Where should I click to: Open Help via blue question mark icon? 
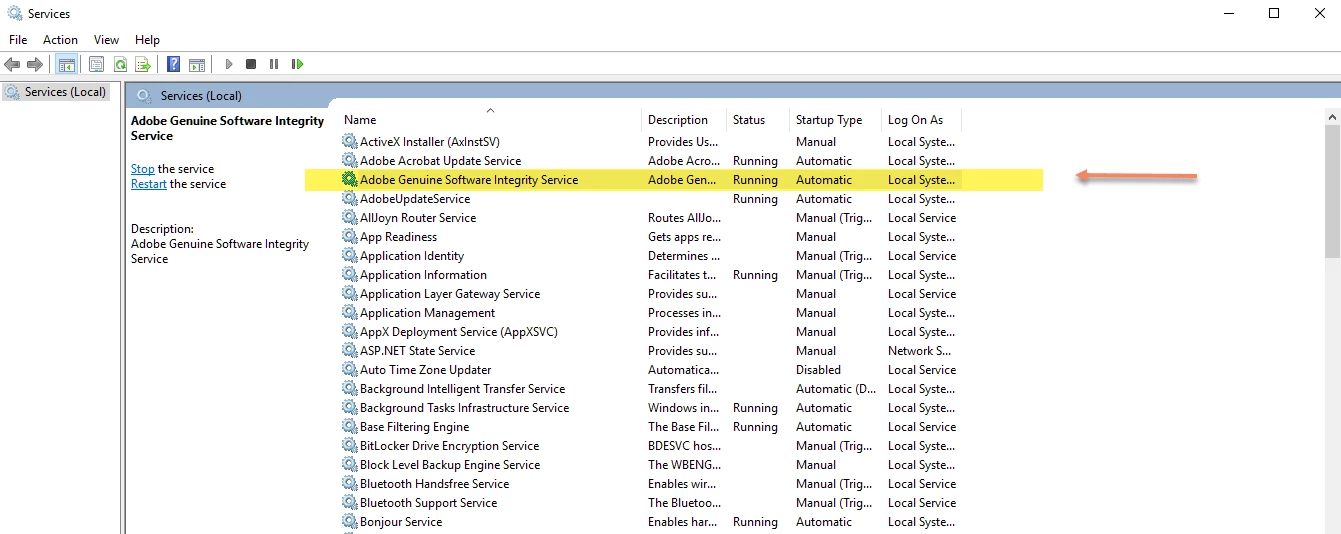click(174, 64)
